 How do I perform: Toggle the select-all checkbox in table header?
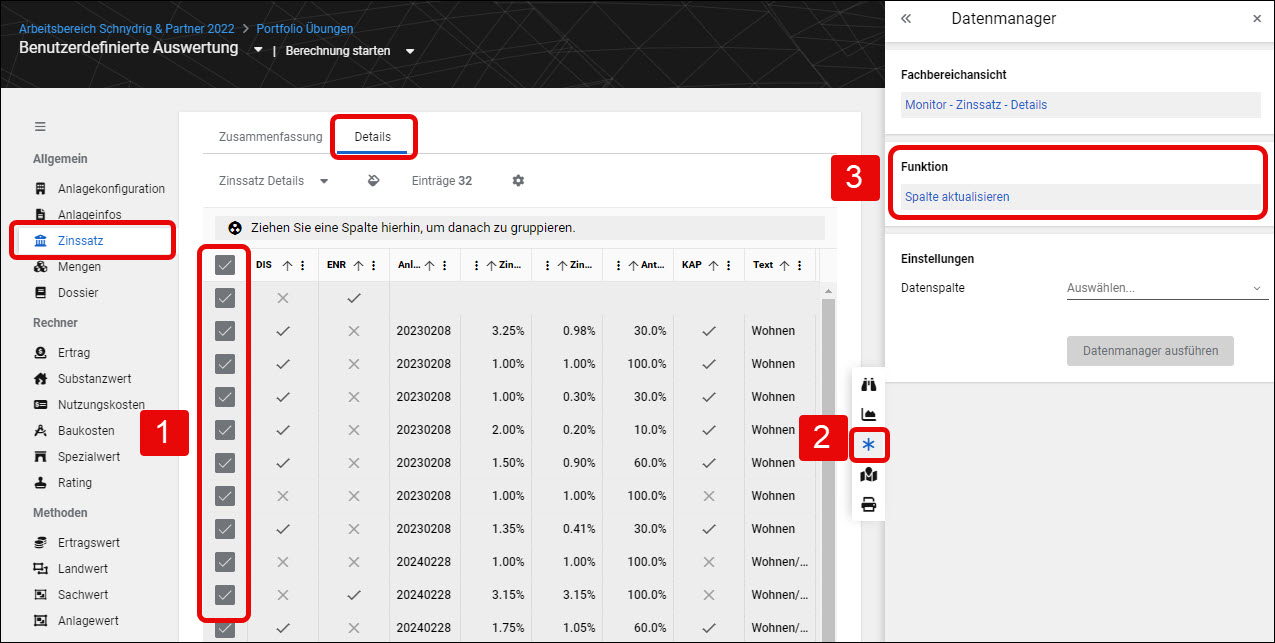225,265
